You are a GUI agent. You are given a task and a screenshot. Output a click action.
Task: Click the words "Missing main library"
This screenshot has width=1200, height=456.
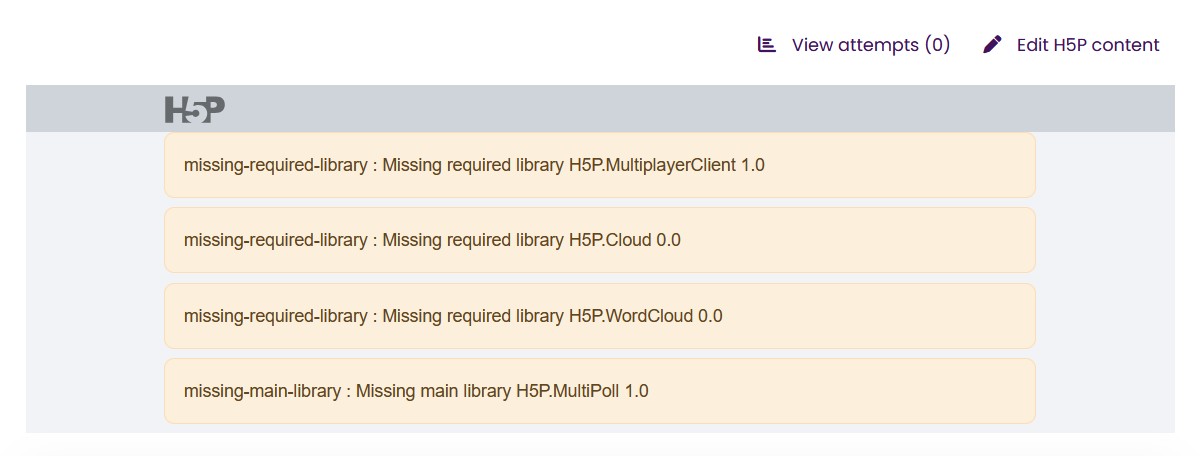(433, 391)
